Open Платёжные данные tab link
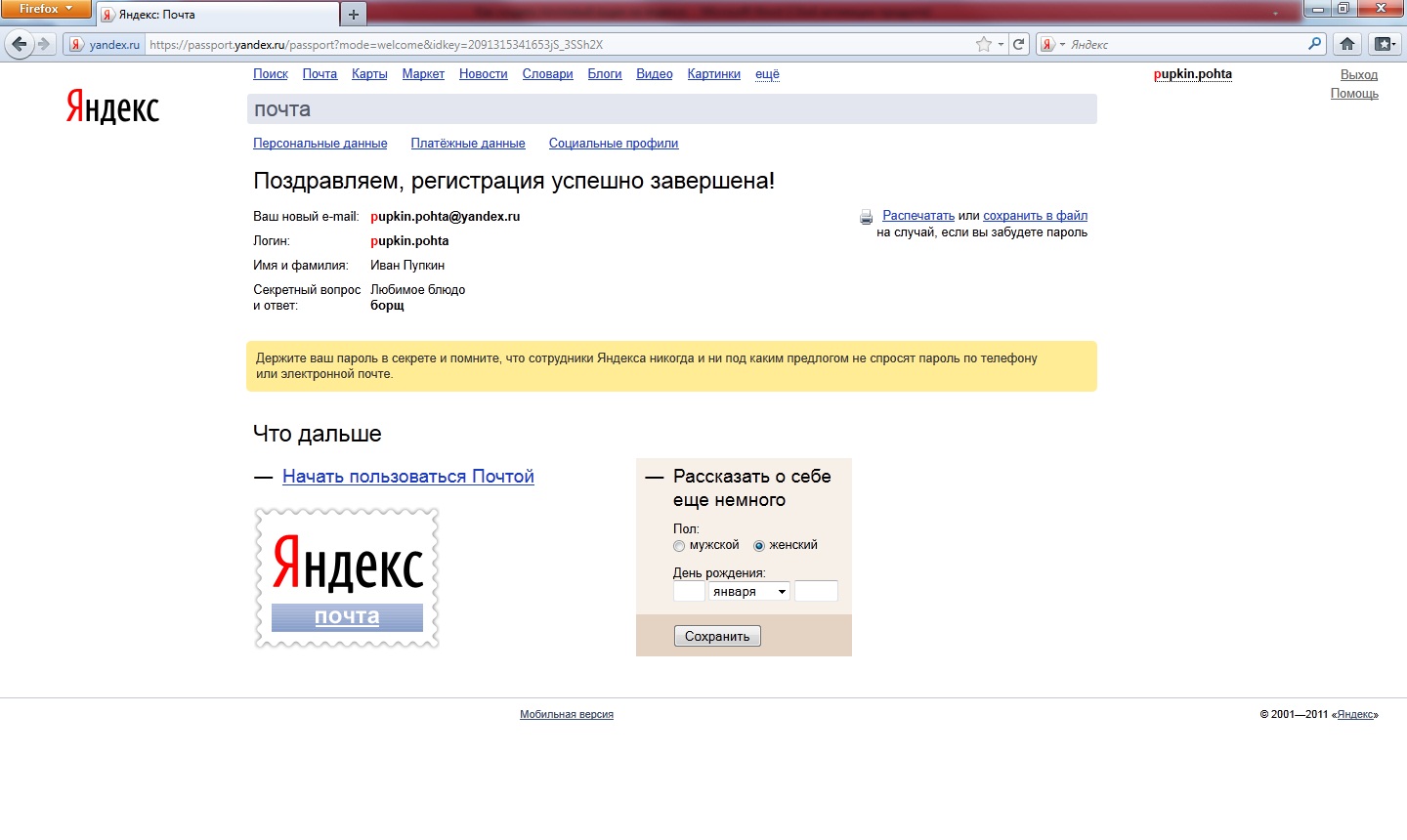This screenshot has width=1407, height=840. [468, 144]
